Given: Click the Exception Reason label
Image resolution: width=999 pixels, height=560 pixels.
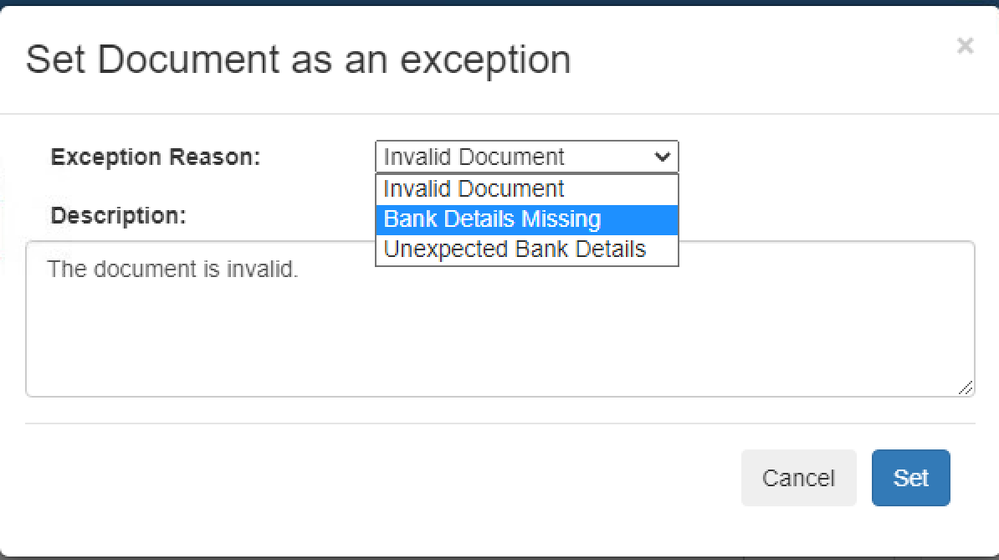Looking at the screenshot, I should (155, 157).
